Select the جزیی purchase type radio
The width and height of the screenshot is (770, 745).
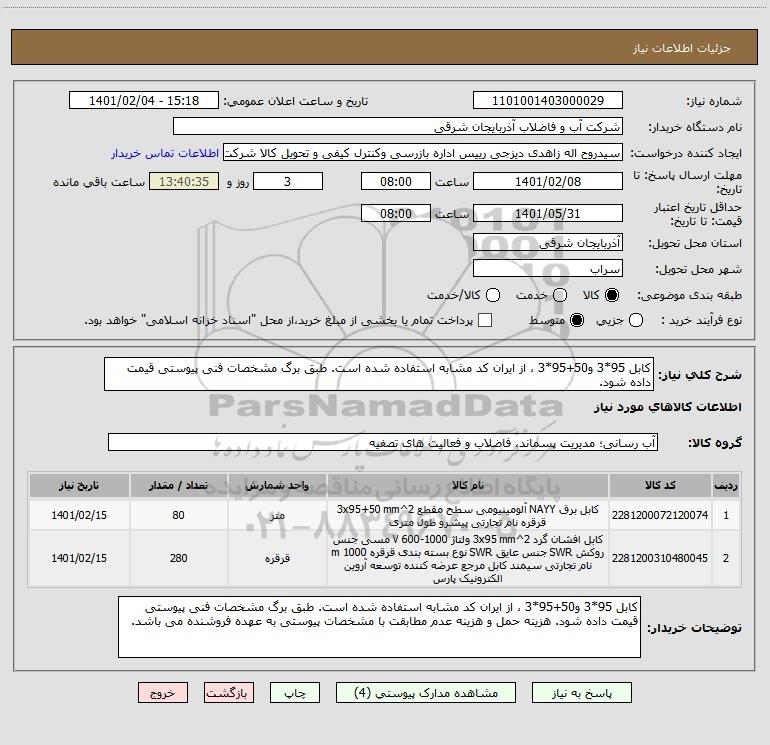tap(635, 320)
